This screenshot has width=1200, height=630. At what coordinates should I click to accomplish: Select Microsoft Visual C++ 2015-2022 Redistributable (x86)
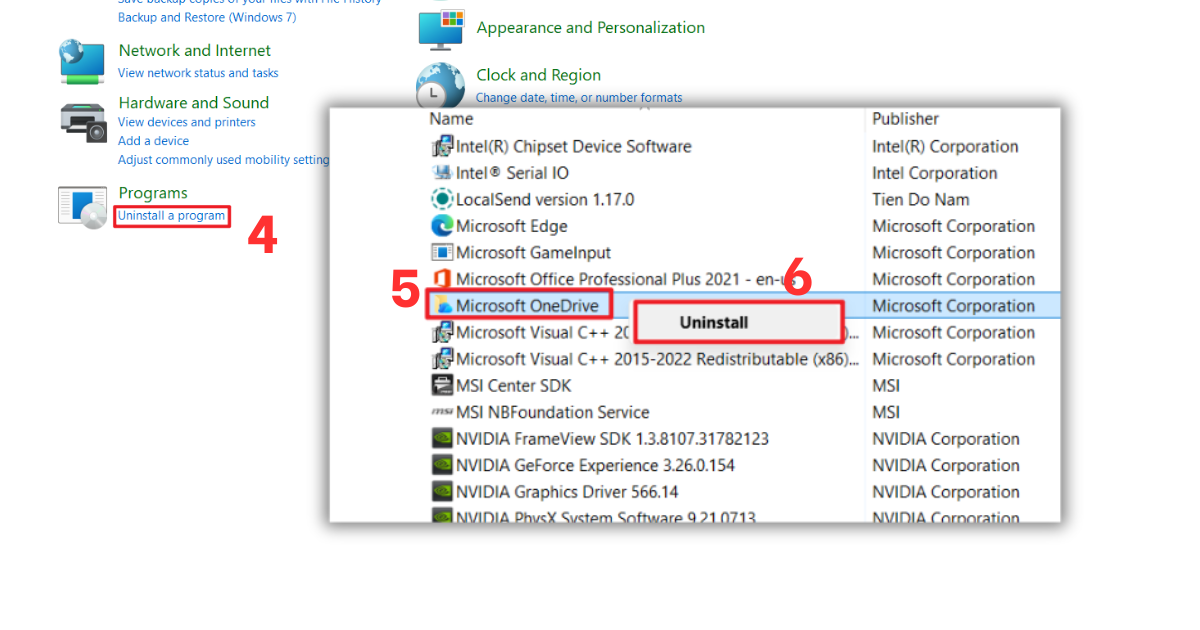coord(656,359)
